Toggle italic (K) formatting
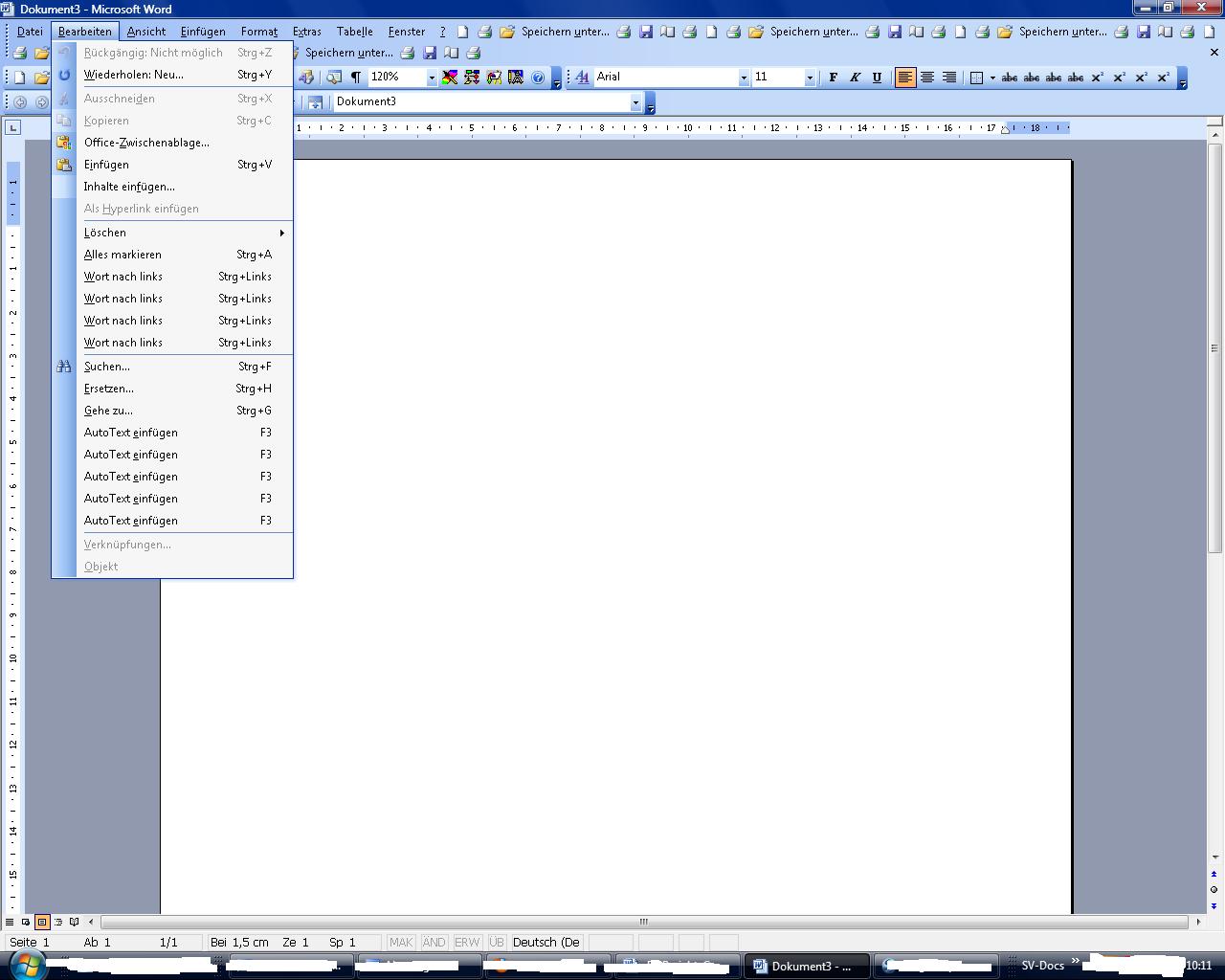Image resolution: width=1225 pixels, height=980 pixels. [855, 77]
